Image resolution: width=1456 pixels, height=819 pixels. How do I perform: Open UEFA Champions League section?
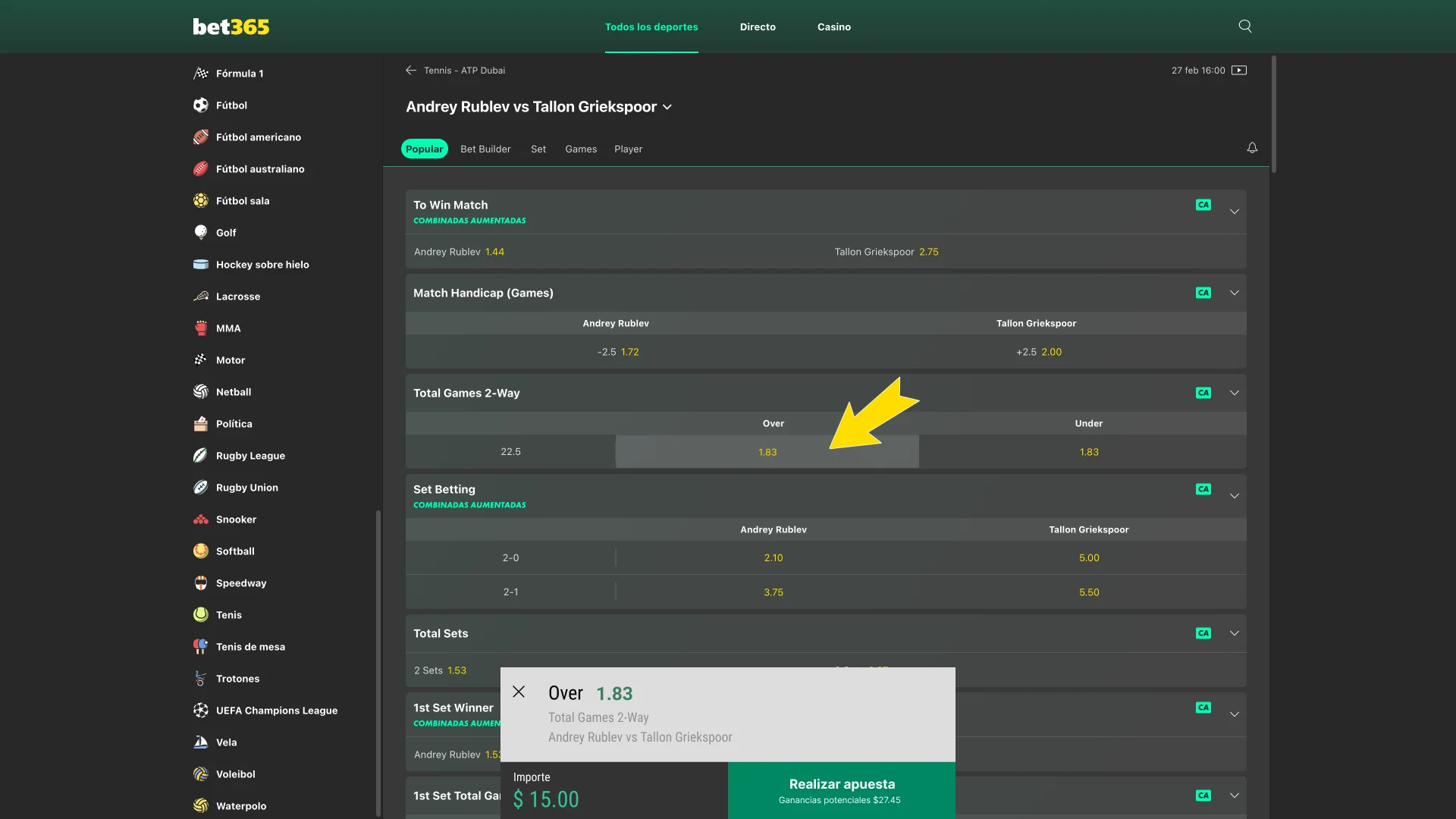pyautogui.click(x=277, y=710)
